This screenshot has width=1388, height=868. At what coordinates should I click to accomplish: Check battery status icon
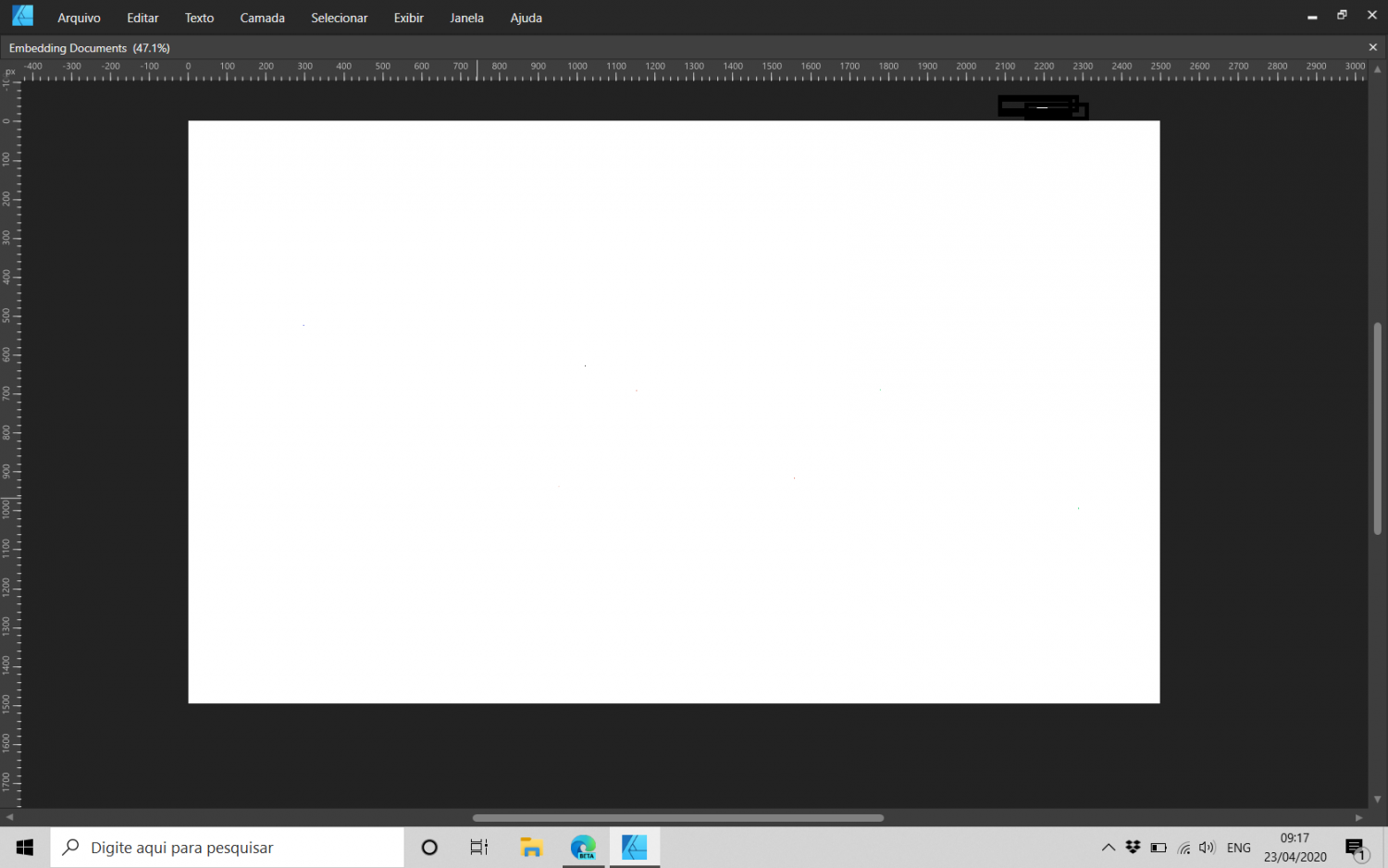(x=1159, y=847)
